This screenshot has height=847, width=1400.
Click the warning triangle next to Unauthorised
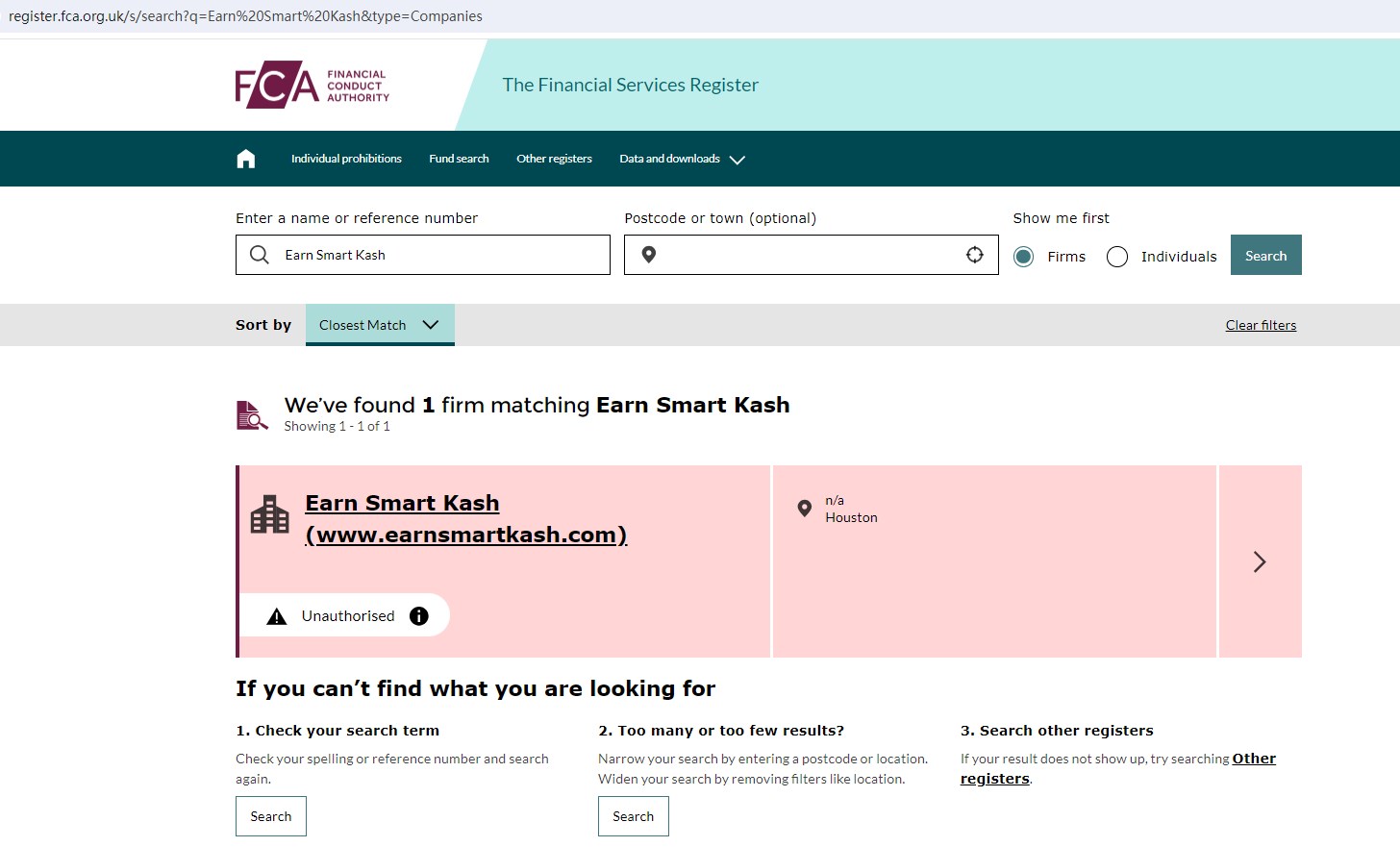tap(277, 616)
